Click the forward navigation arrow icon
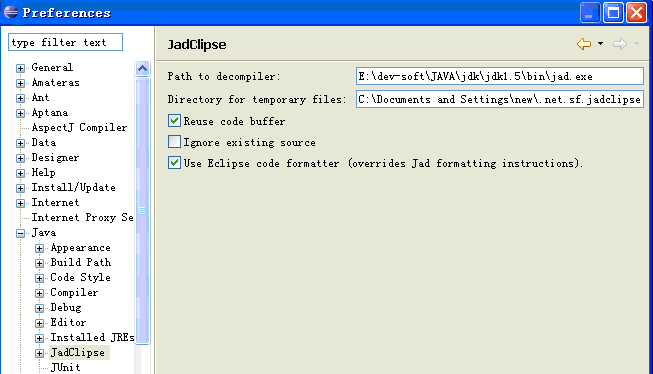653x374 pixels. point(620,44)
